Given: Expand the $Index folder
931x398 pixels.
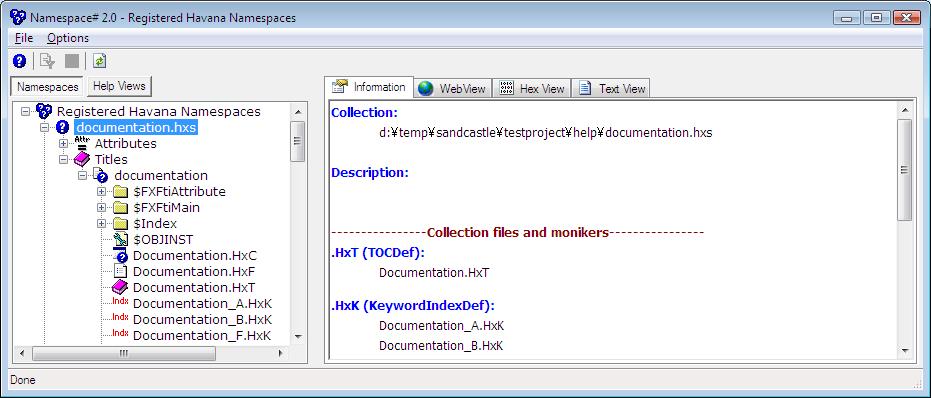Looking at the screenshot, I should (102, 223).
